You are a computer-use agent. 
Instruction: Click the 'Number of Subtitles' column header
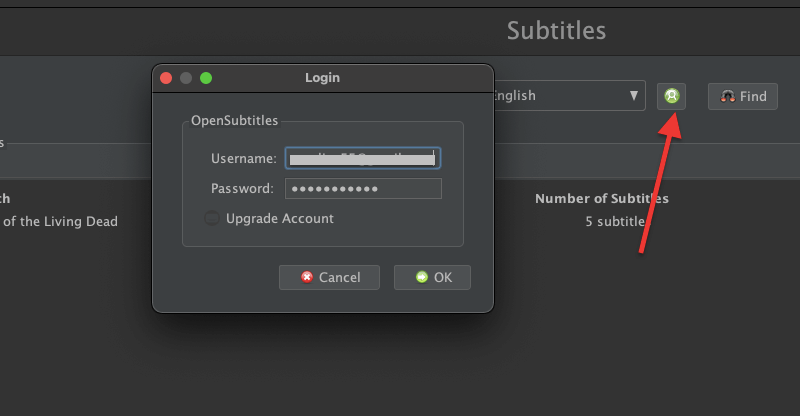[602, 199]
